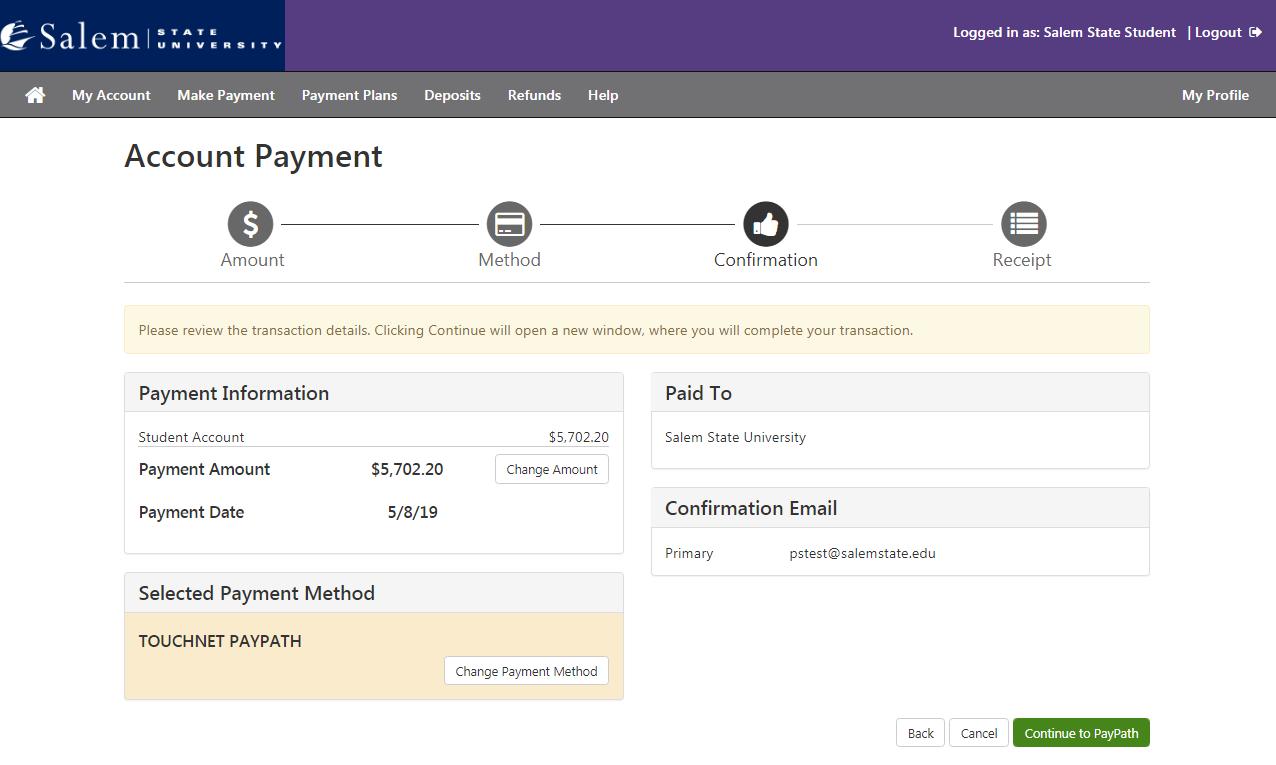
Task: Click the Change Payment Method button
Action: (526, 671)
